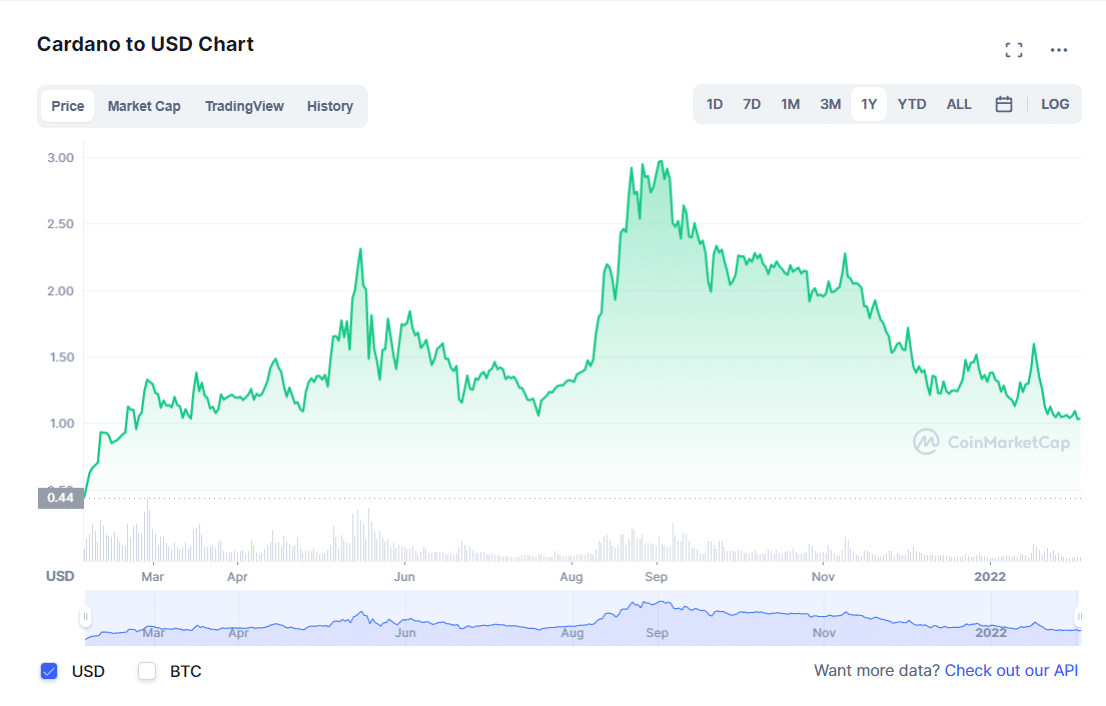Image resolution: width=1106 pixels, height=706 pixels.
Task: Click the Sep label on main time axis
Action: (x=656, y=577)
